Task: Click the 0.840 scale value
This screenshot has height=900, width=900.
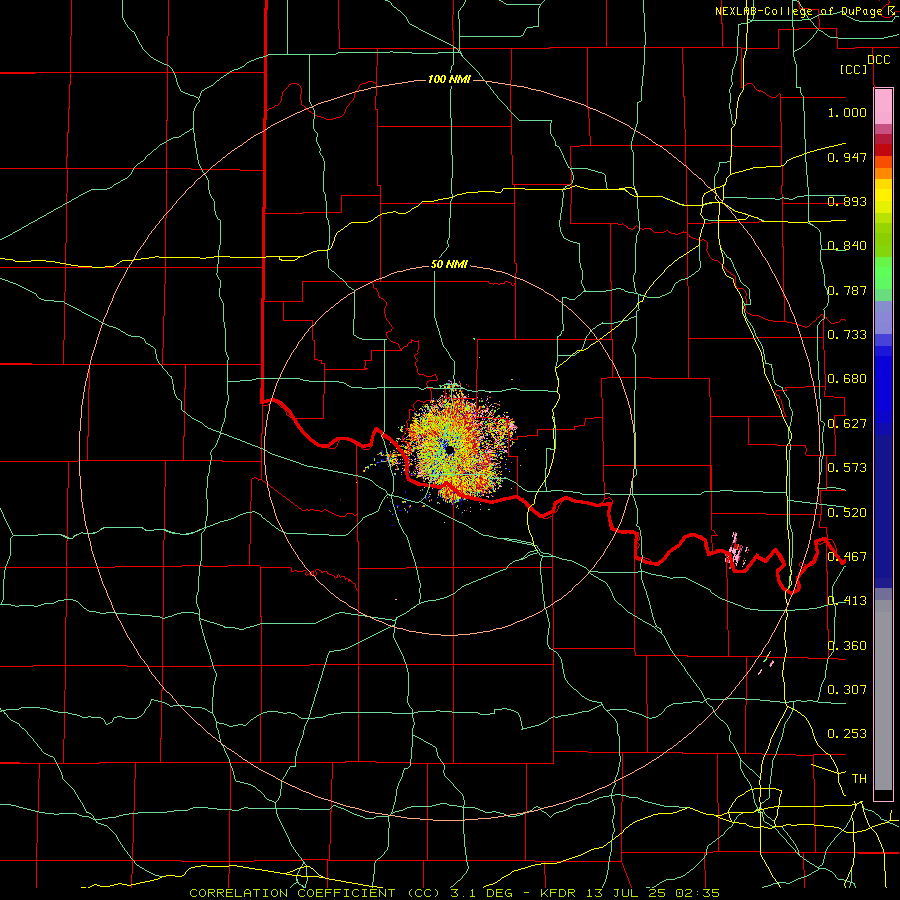Action: [847, 245]
